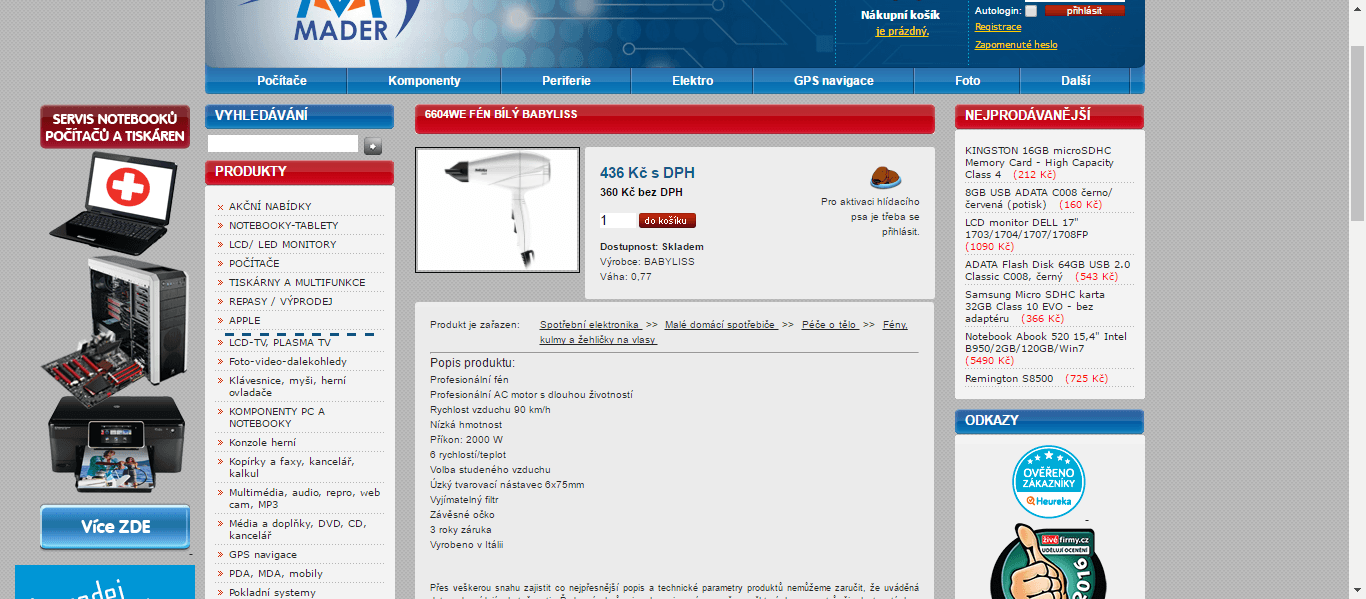The width and height of the screenshot is (1366, 599).
Task: Open APPLE category
Action: (245, 320)
